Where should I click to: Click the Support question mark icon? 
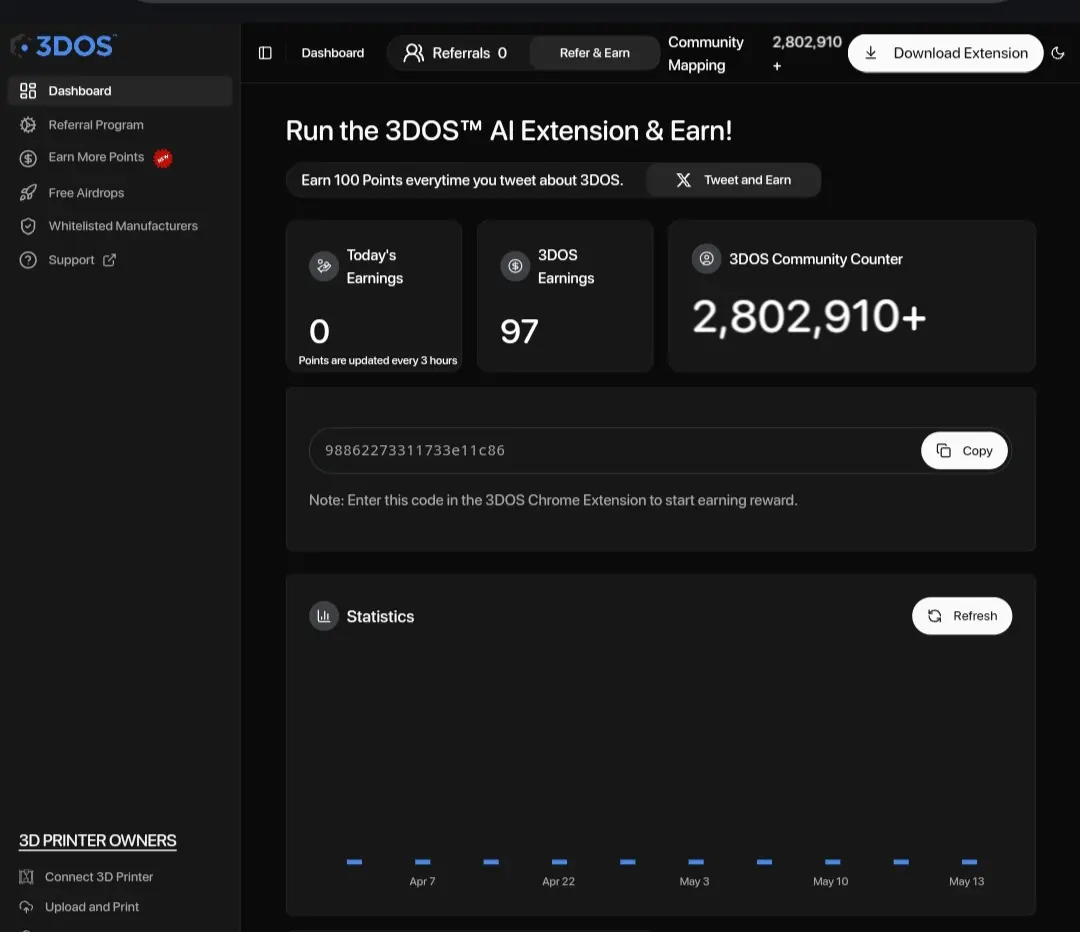(x=28, y=260)
